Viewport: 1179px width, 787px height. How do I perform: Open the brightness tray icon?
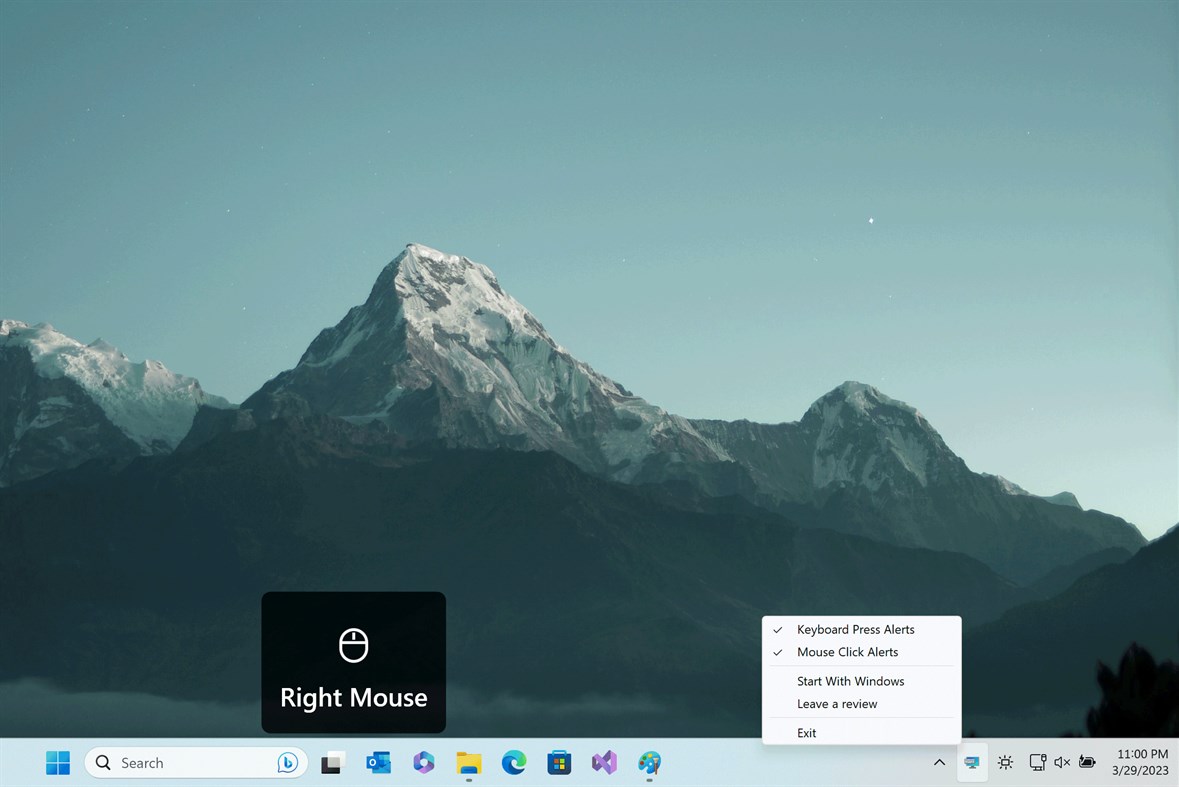(1005, 762)
